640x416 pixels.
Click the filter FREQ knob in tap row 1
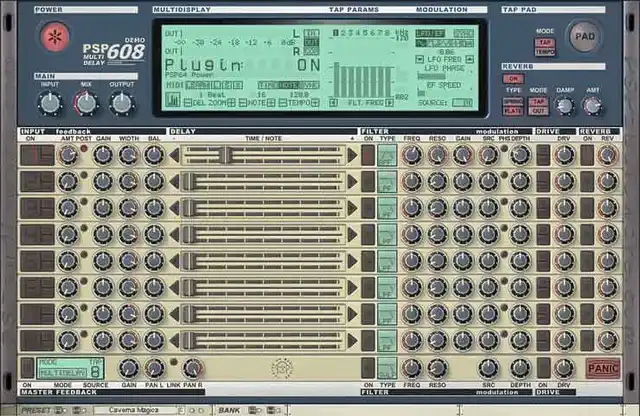coord(411,155)
